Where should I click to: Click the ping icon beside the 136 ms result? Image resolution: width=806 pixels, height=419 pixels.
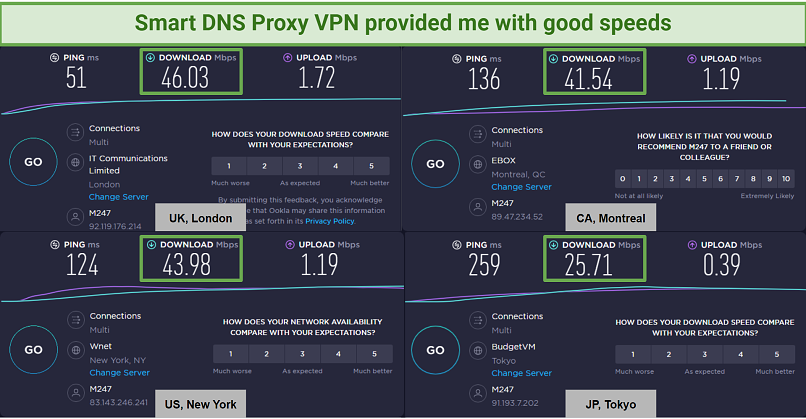[456, 59]
